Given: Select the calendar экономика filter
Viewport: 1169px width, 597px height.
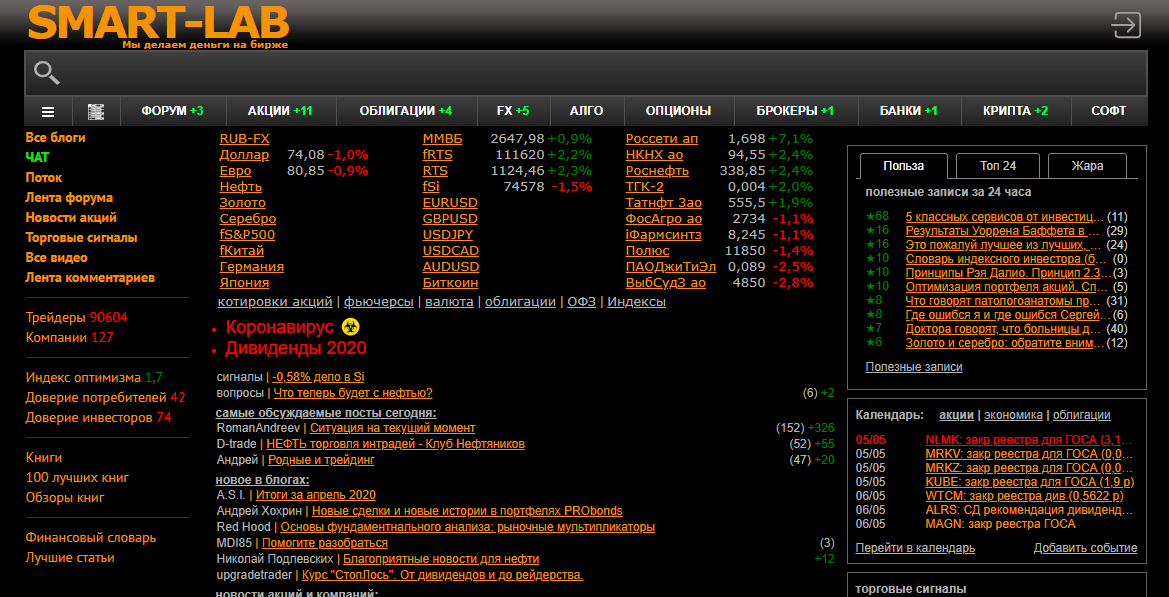Looking at the screenshot, I should pos(1013,415).
